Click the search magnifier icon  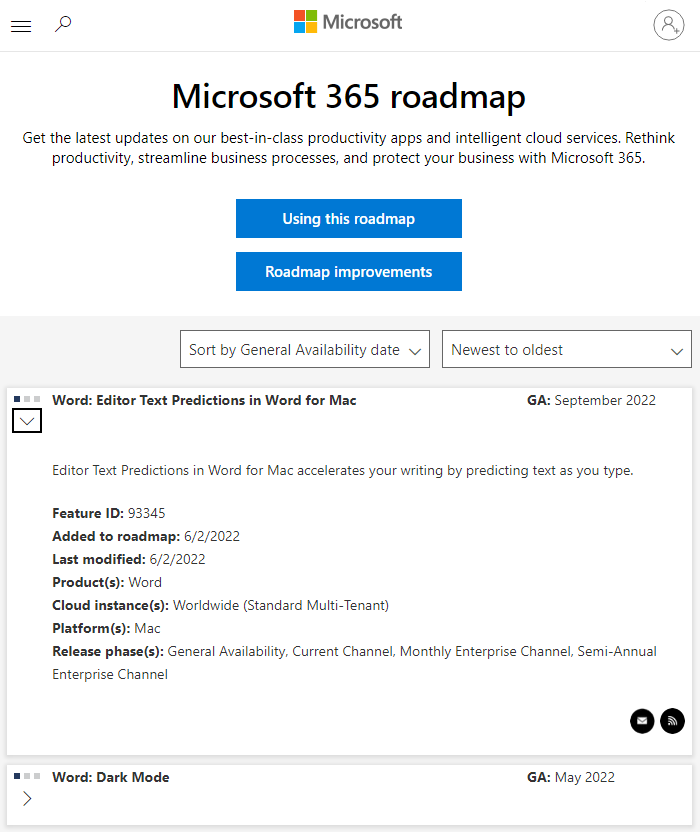[x=63, y=24]
